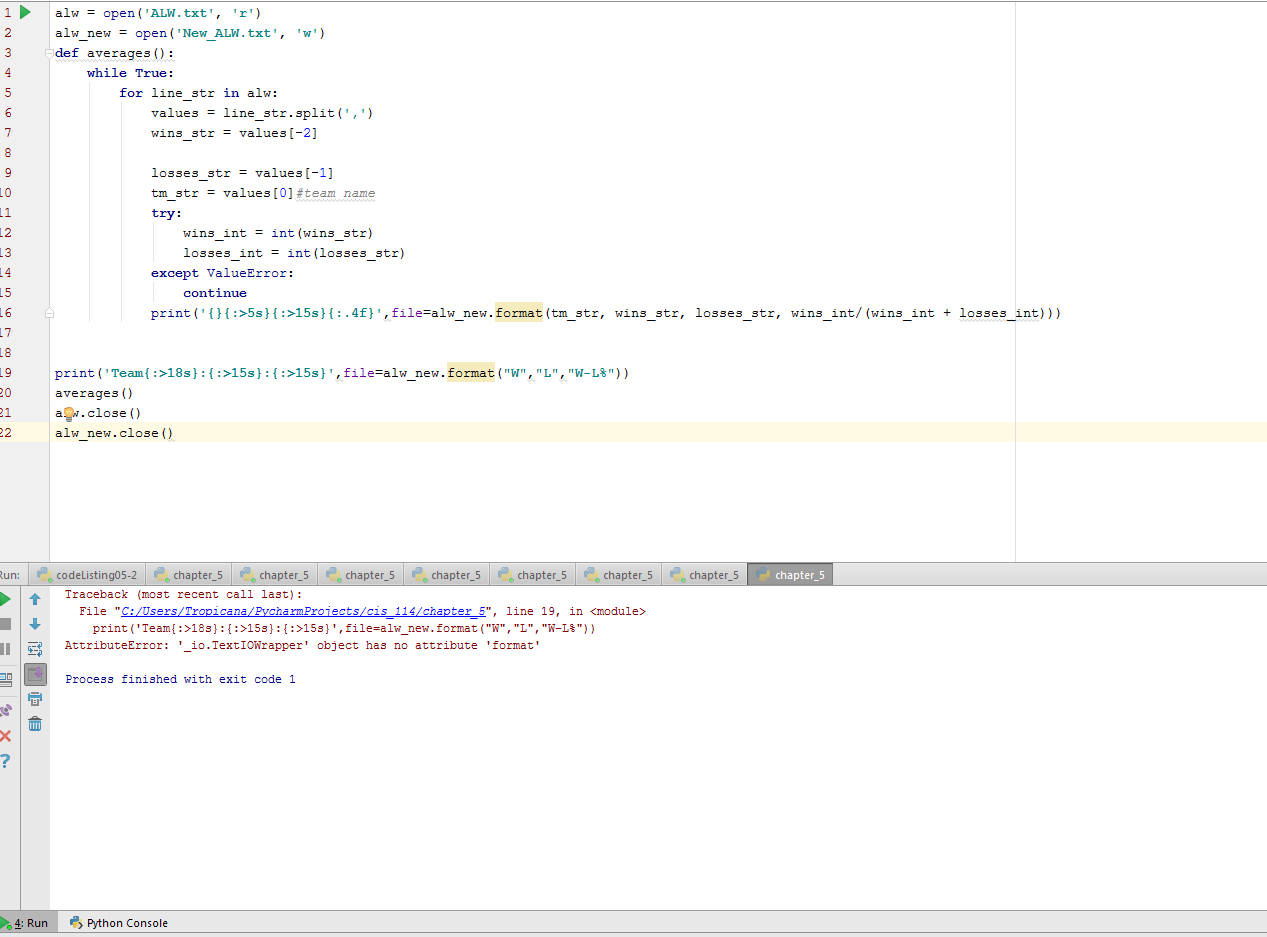Viewport: 1267px width, 937px height.
Task: Click the 4: Run tool window button
Action: 30,922
